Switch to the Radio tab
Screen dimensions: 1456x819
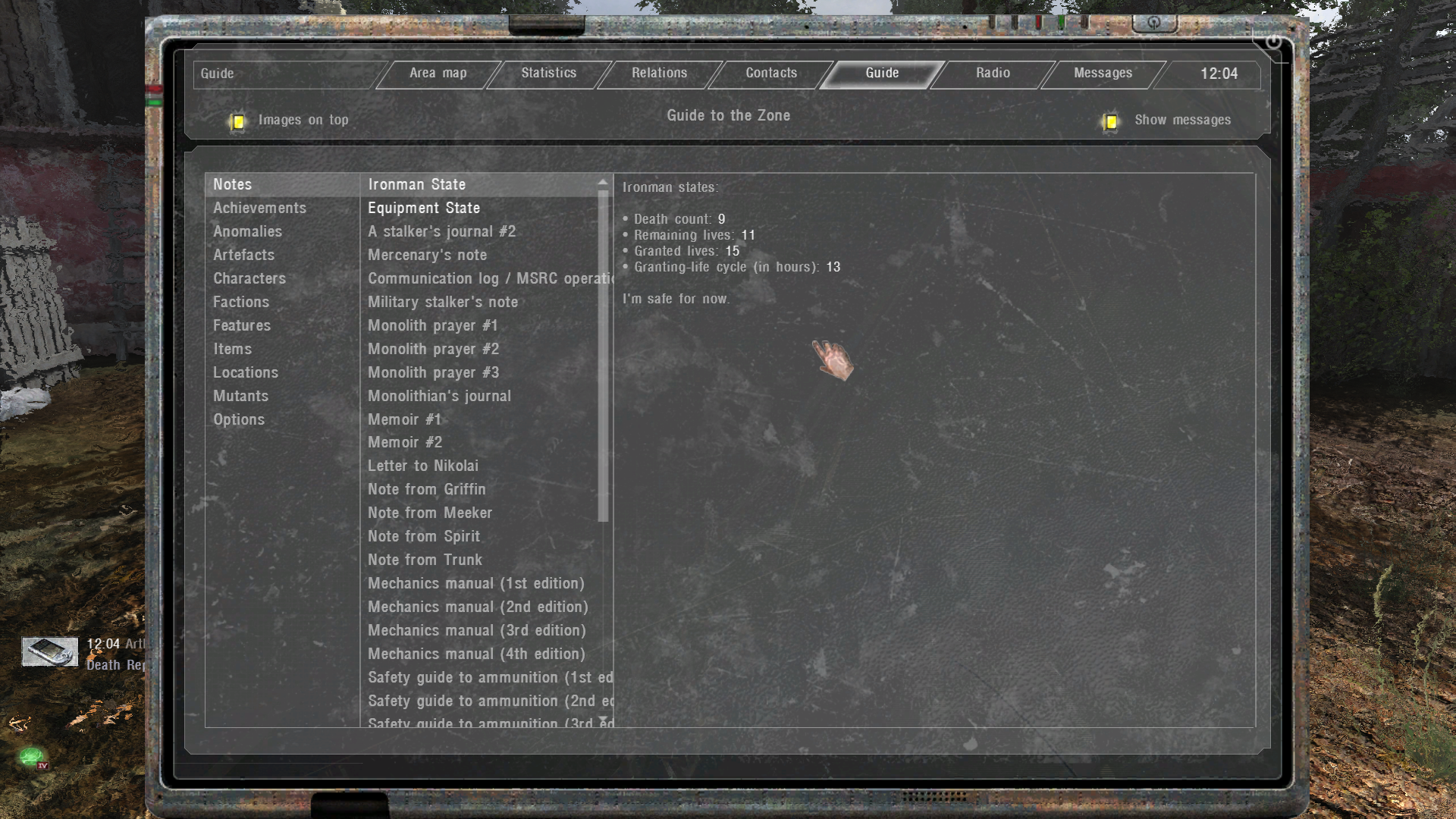point(993,74)
